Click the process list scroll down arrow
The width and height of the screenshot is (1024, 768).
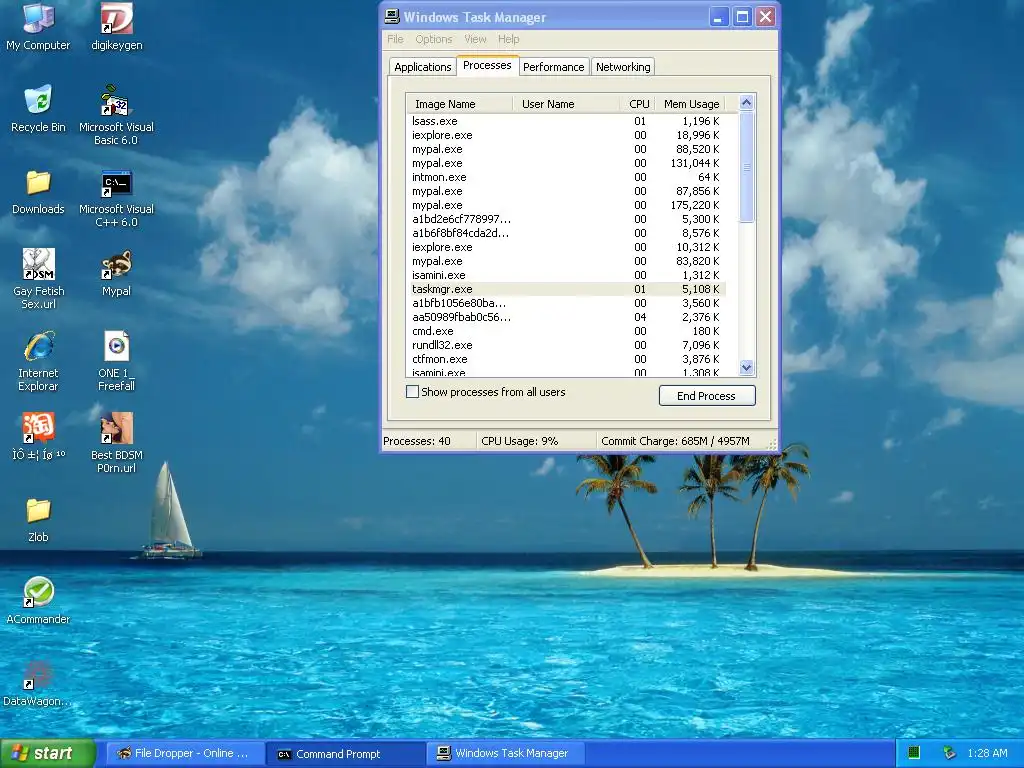[746, 368]
